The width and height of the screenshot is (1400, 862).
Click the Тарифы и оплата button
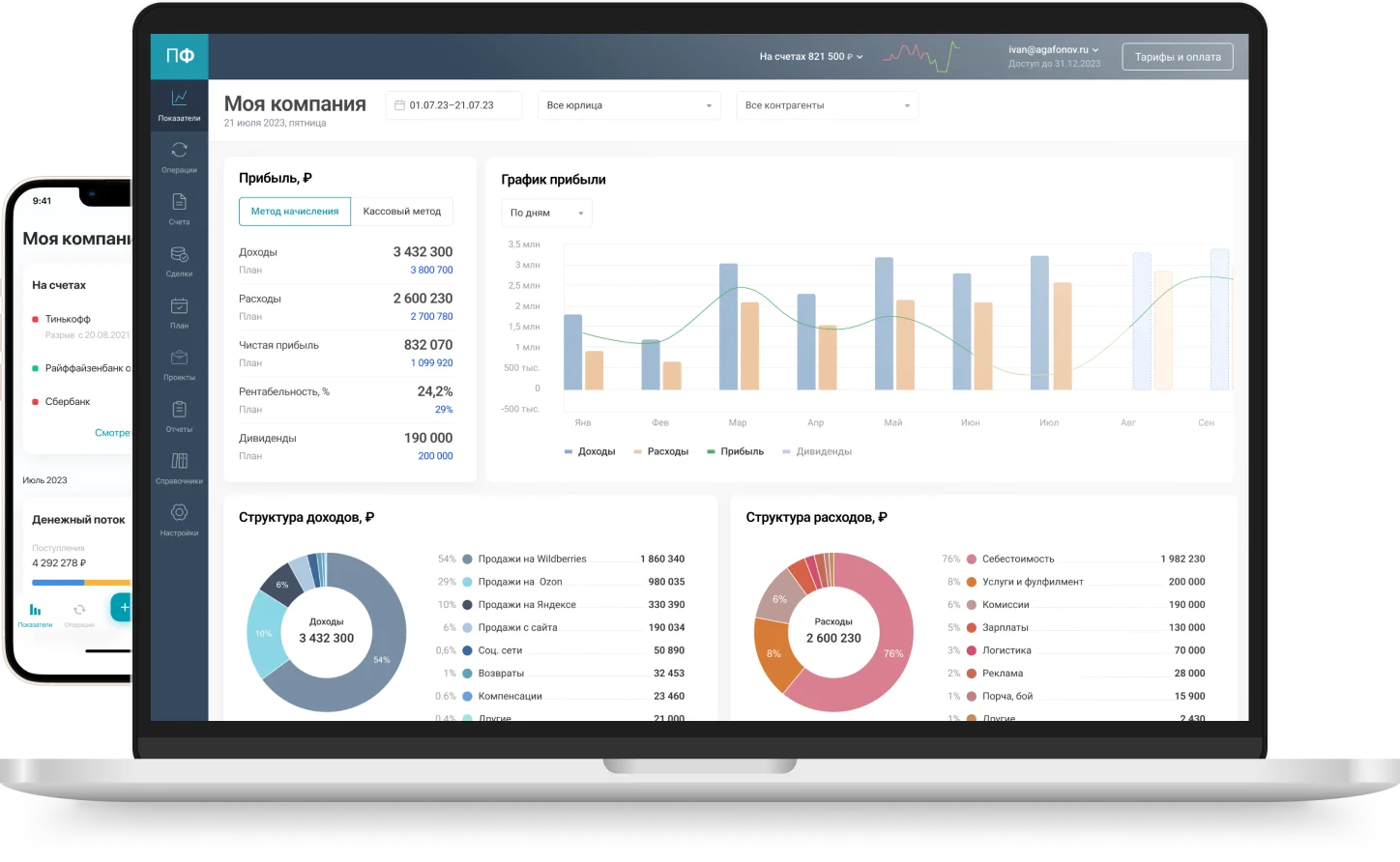coord(1177,57)
